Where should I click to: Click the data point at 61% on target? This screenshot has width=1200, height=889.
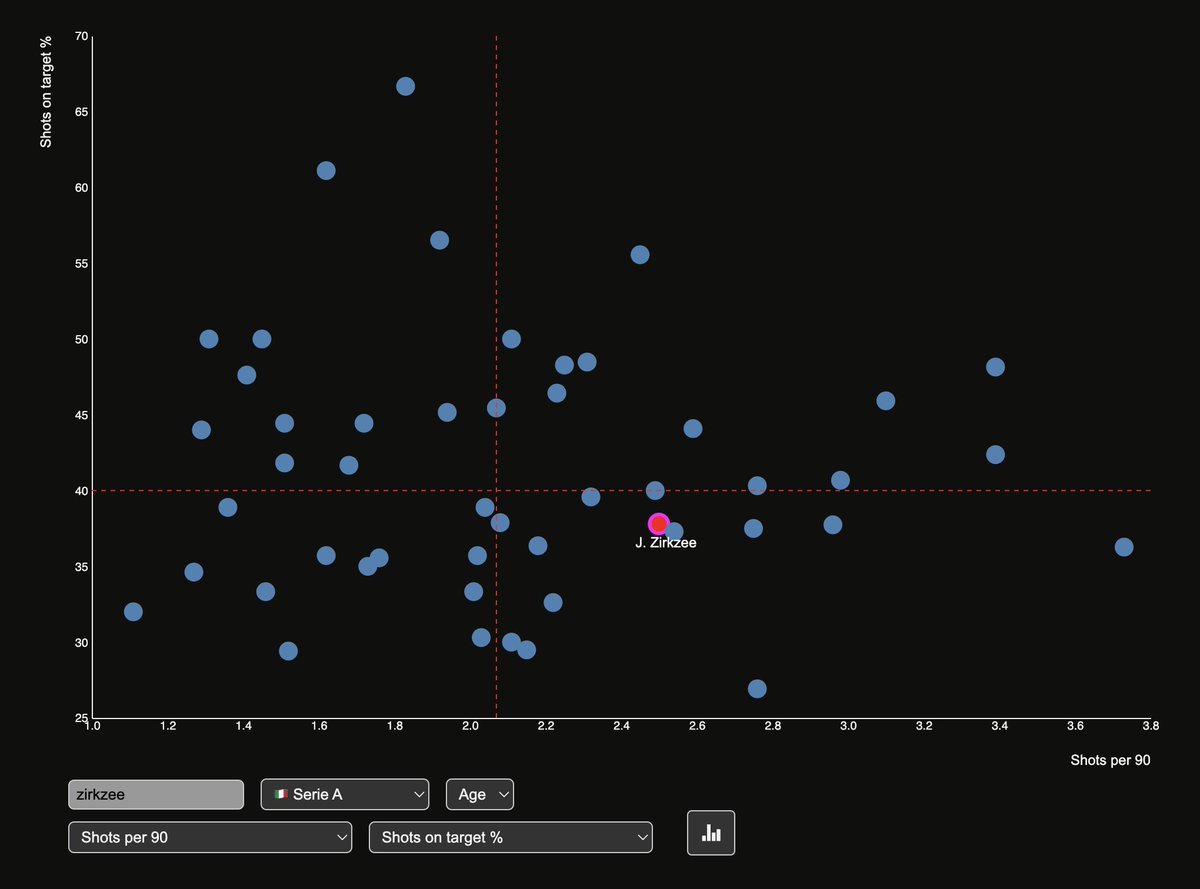[x=326, y=171]
